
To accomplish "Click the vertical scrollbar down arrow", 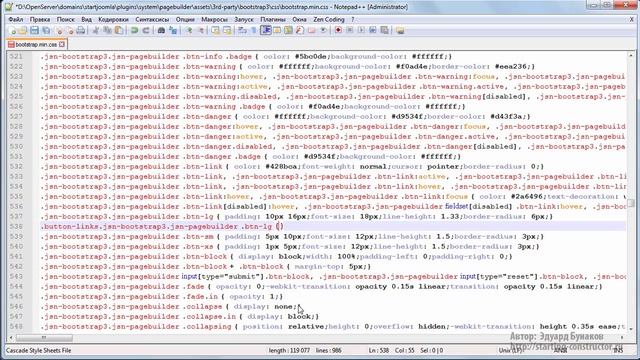I will pyautogui.click(x=631, y=328).
